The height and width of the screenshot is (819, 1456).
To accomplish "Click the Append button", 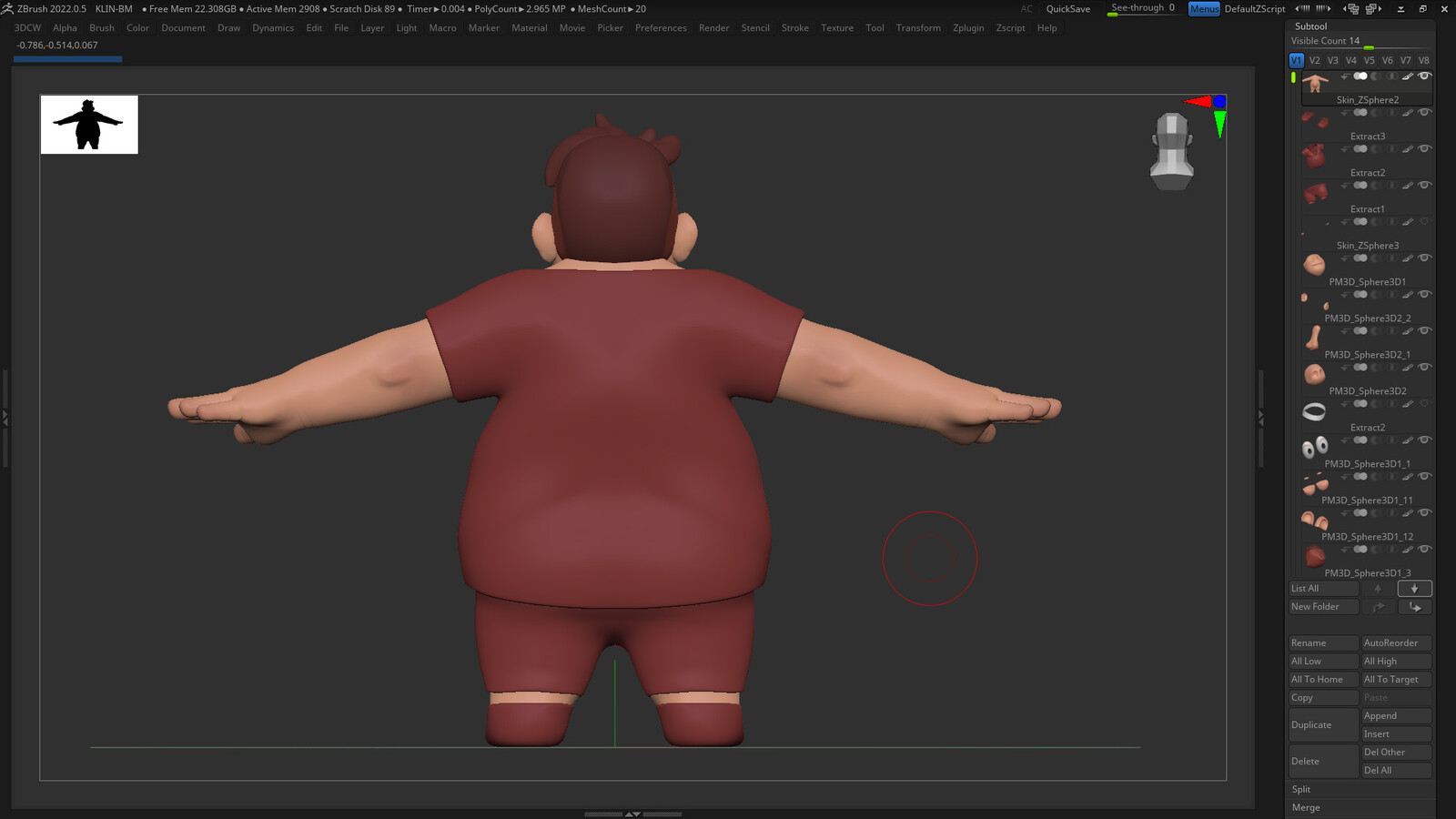I will (1397, 716).
